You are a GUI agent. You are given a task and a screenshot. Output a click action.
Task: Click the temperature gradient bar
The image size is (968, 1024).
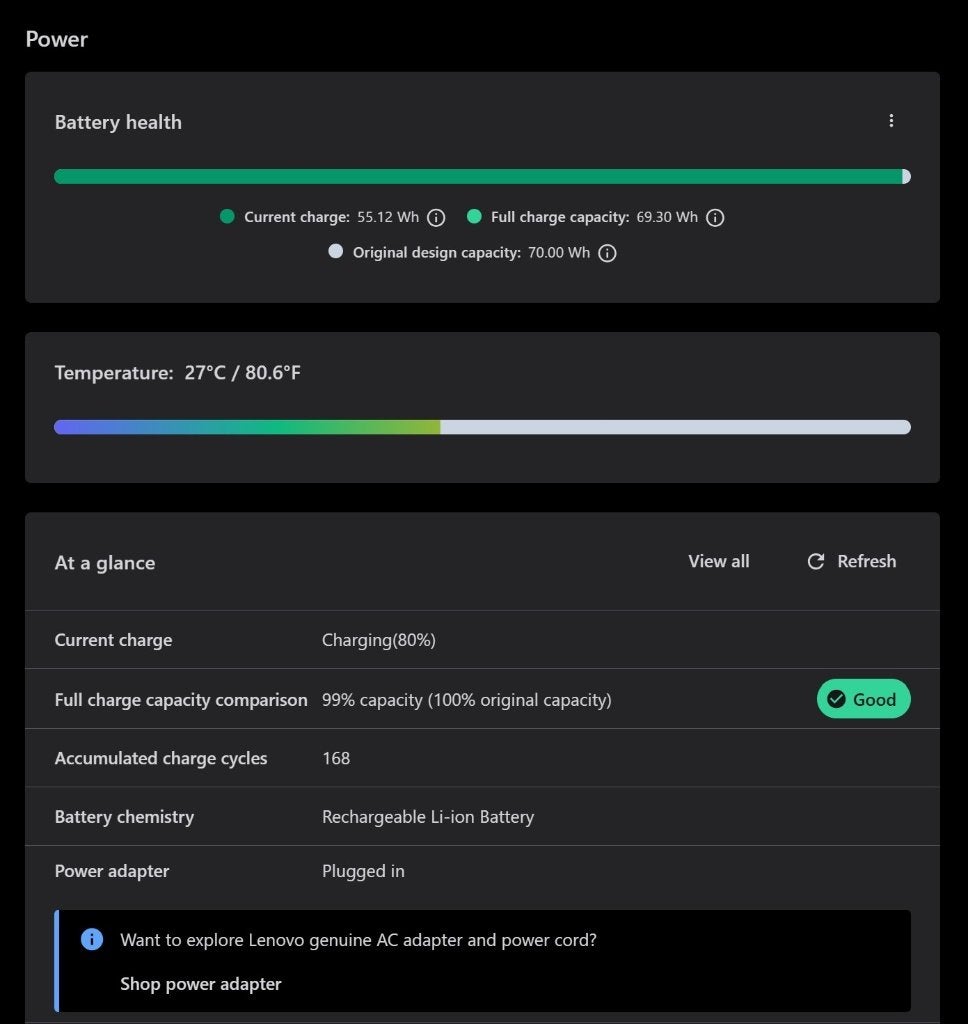pyautogui.click(x=482, y=427)
